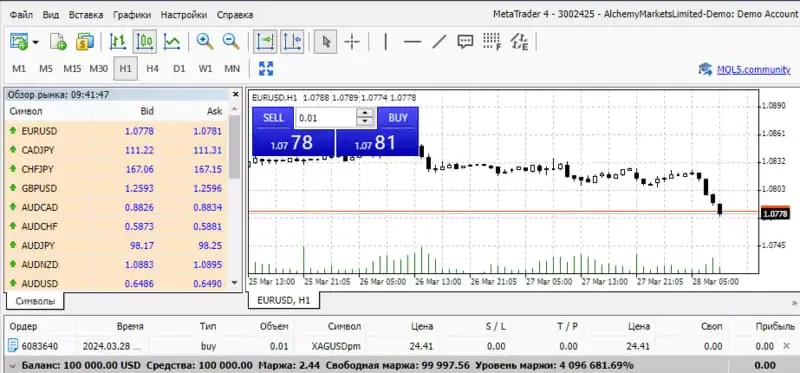Image resolution: width=800 pixels, height=373 pixels.
Task: Select the equidistant channel tool
Action: [x=519, y=42]
